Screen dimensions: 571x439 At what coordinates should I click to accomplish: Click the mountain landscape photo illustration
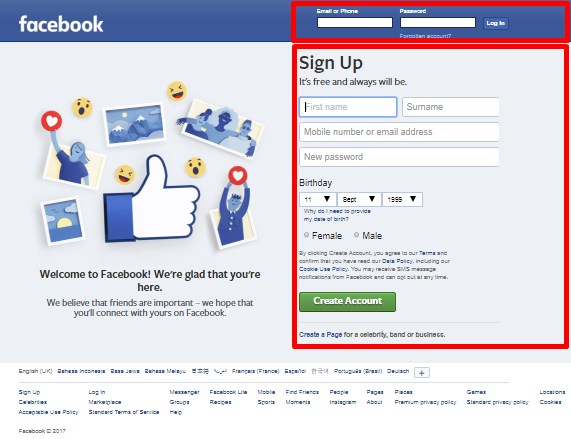(x=135, y=124)
